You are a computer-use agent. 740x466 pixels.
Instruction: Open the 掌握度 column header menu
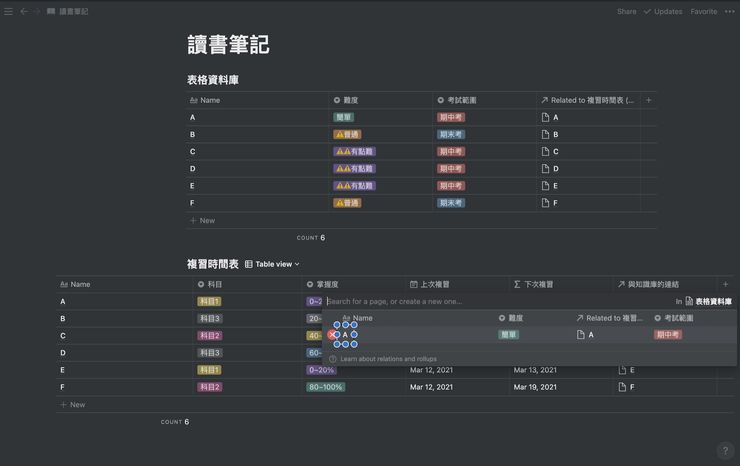coord(353,284)
